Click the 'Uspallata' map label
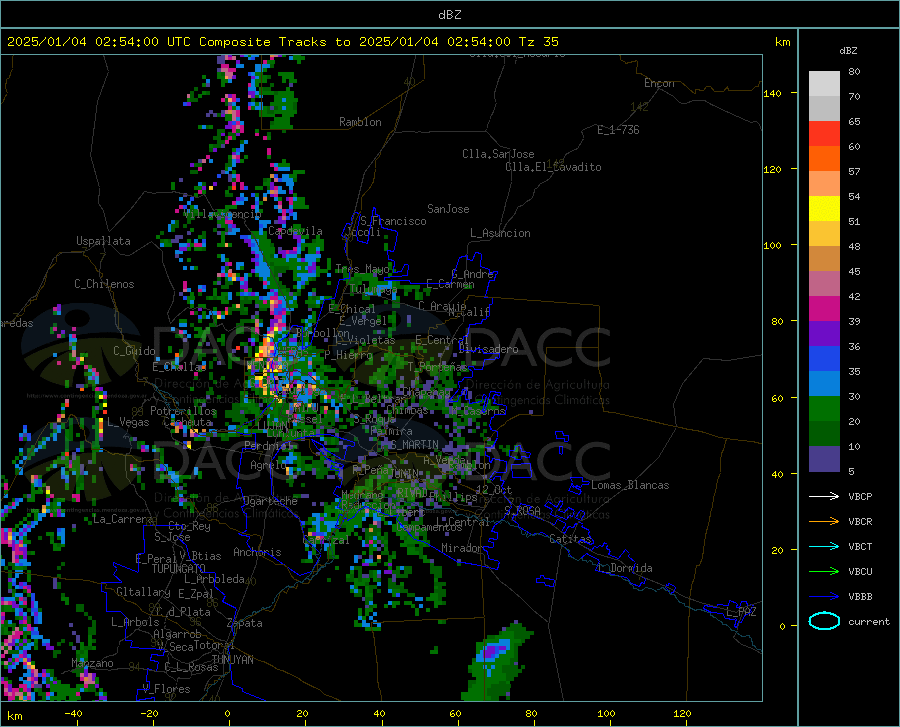 (x=103, y=241)
